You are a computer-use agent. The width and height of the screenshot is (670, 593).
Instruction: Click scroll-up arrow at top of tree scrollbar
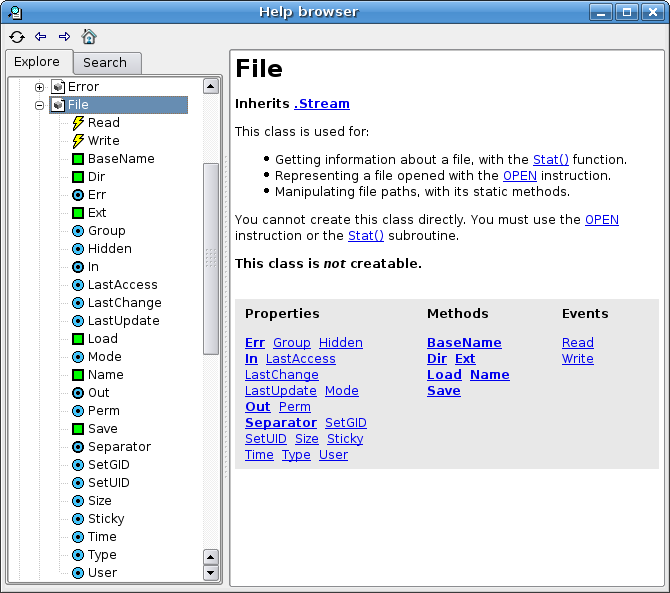(211, 87)
